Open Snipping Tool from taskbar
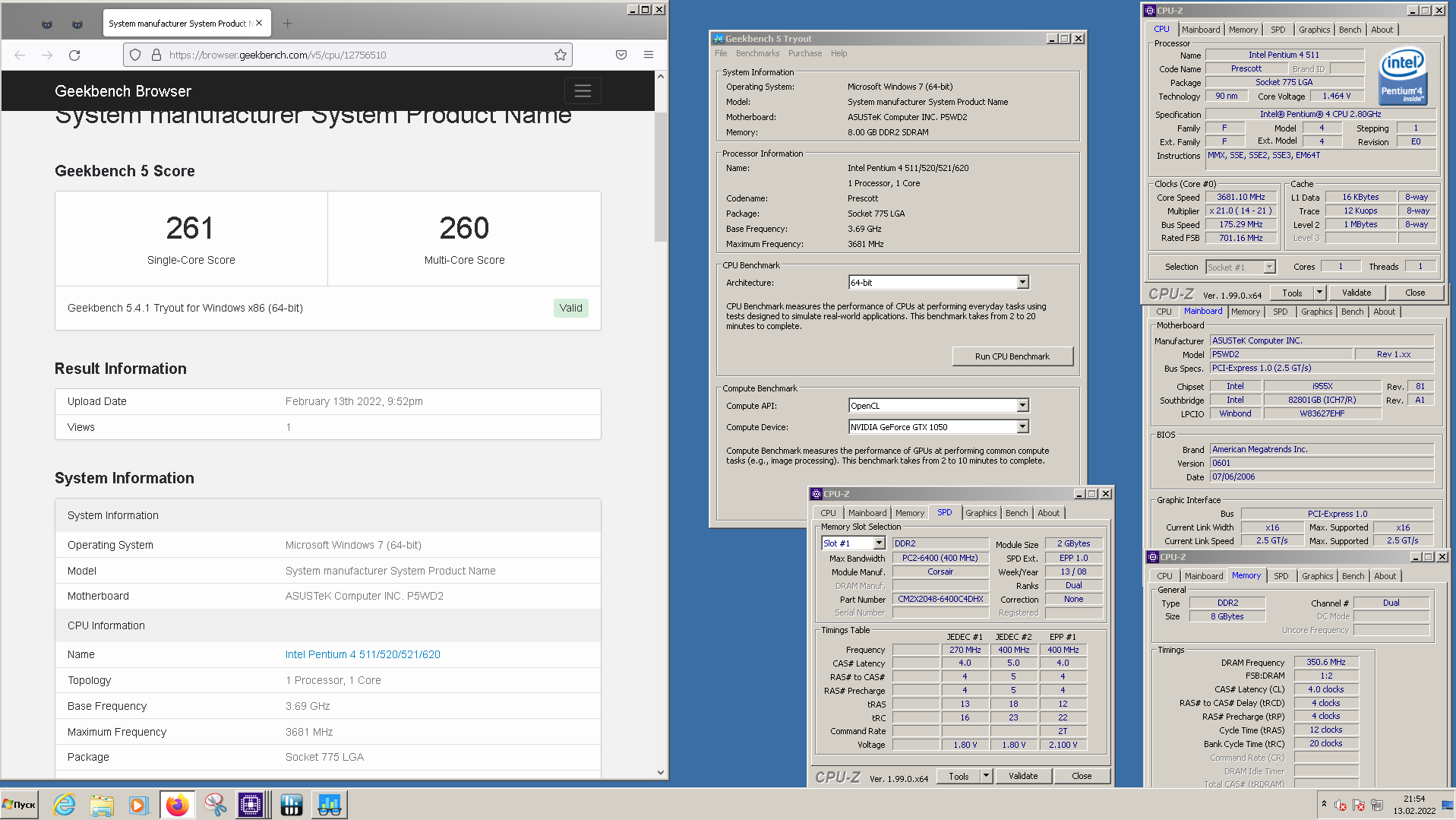1456x820 pixels. pos(216,805)
